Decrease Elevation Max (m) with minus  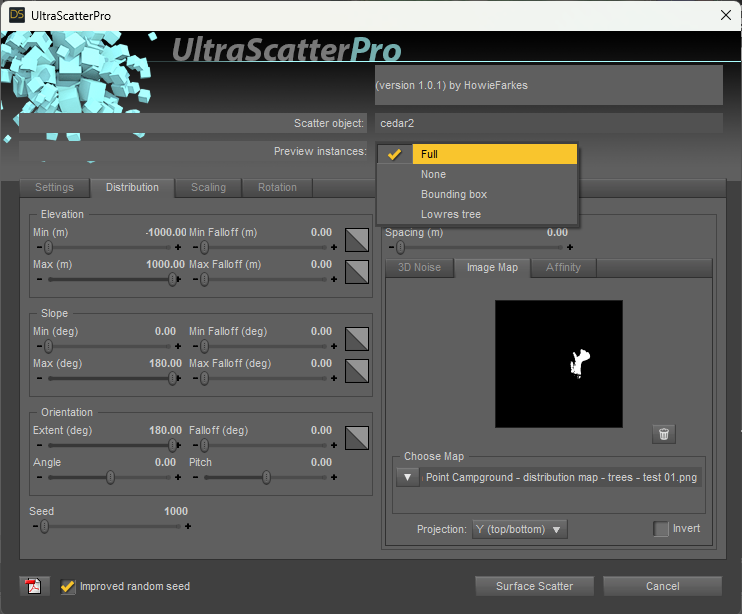coord(39,279)
